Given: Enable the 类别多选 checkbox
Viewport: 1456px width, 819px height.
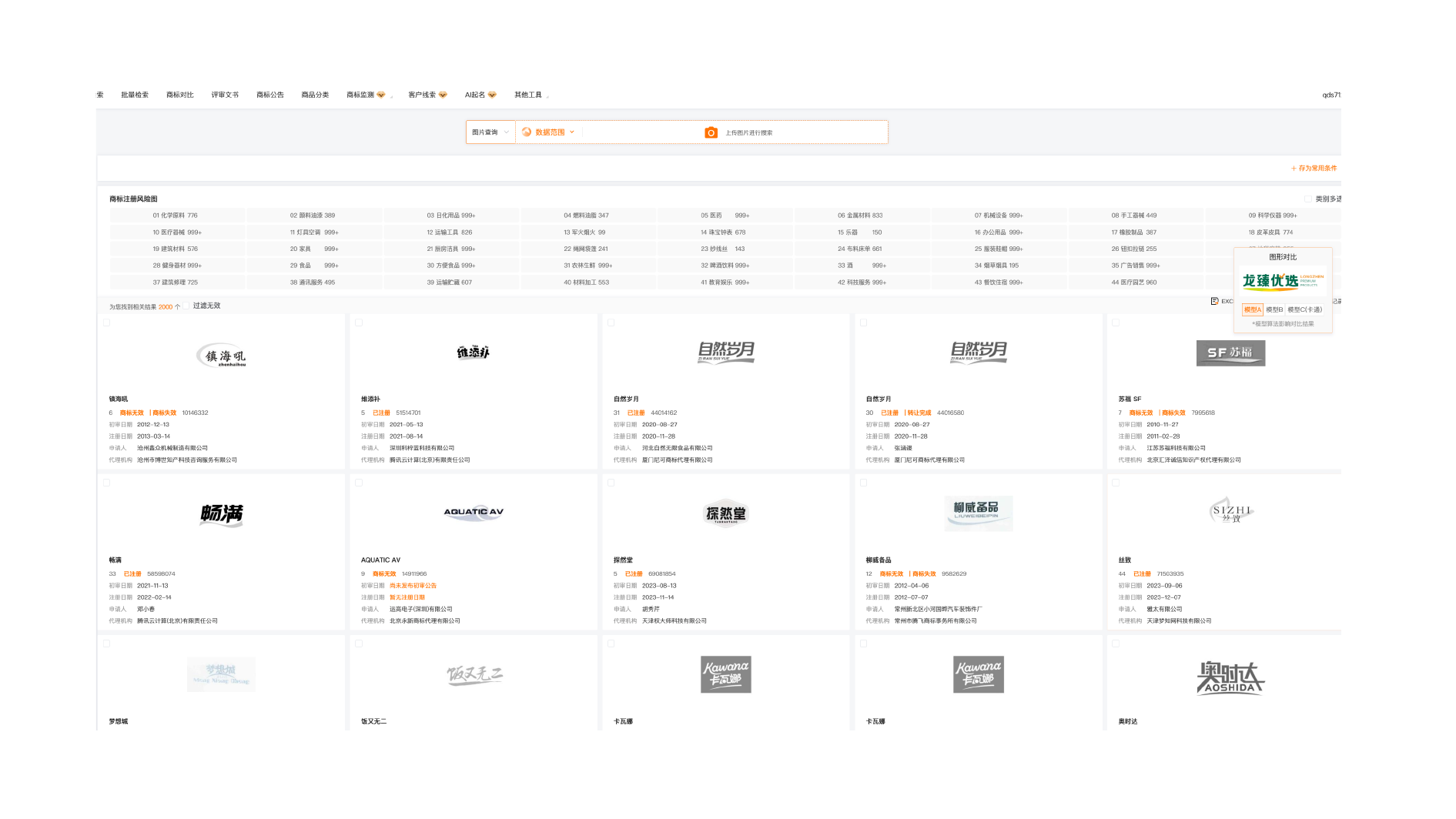Looking at the screenshot, I should 1308,199.
